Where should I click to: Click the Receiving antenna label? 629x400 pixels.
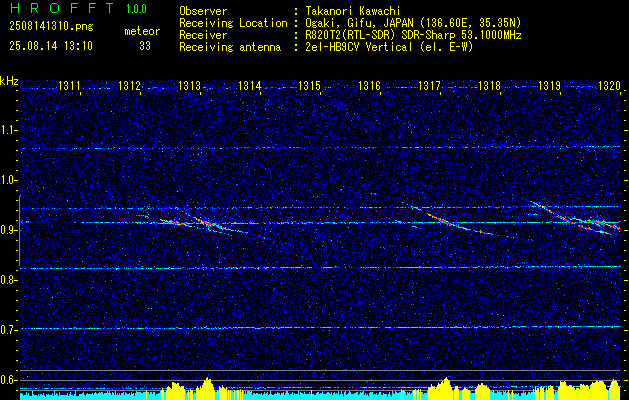click(230, 47)
